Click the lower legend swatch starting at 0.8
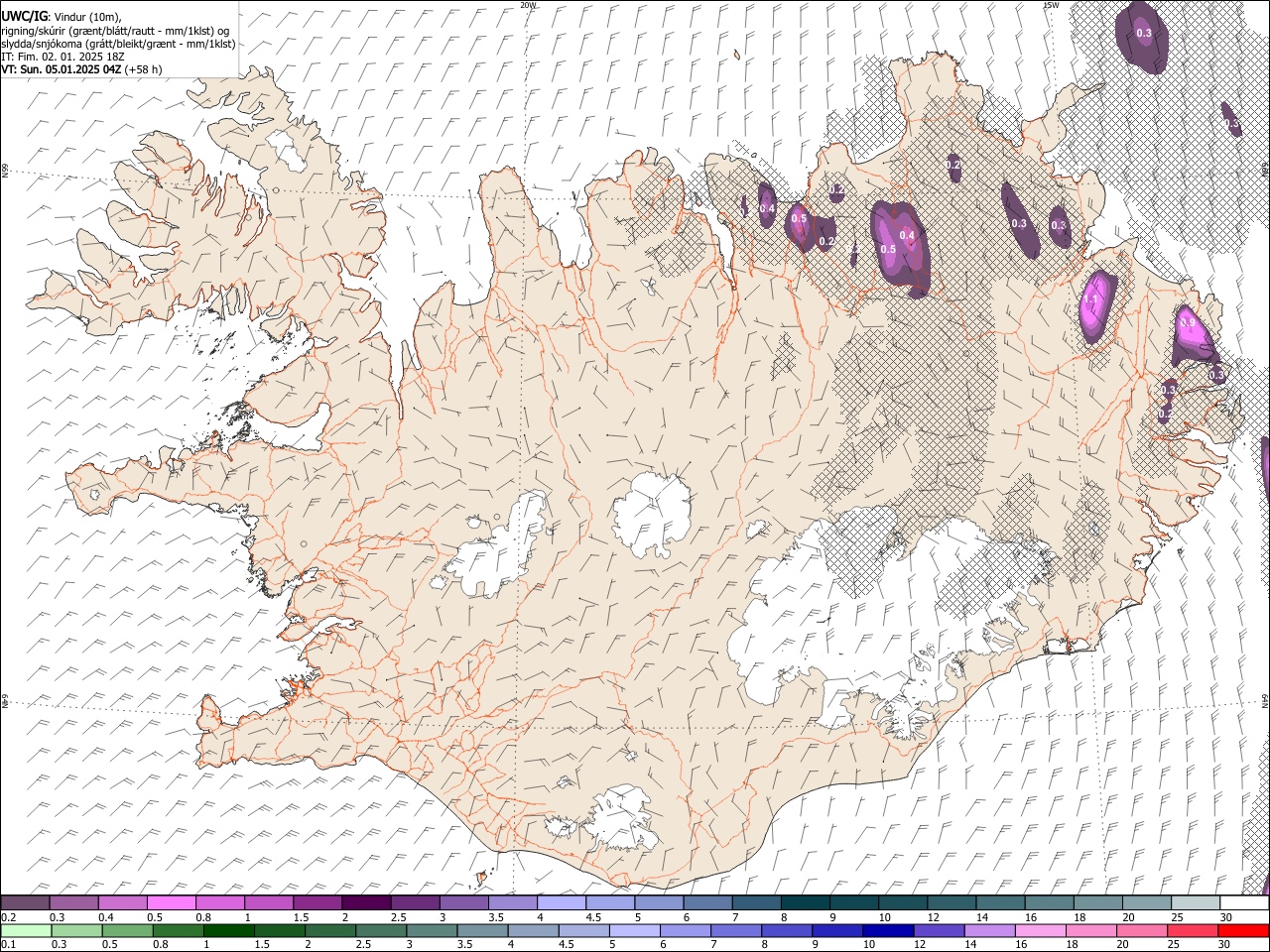The height and width of the screenshot is (952, 1270). point(178,930)
